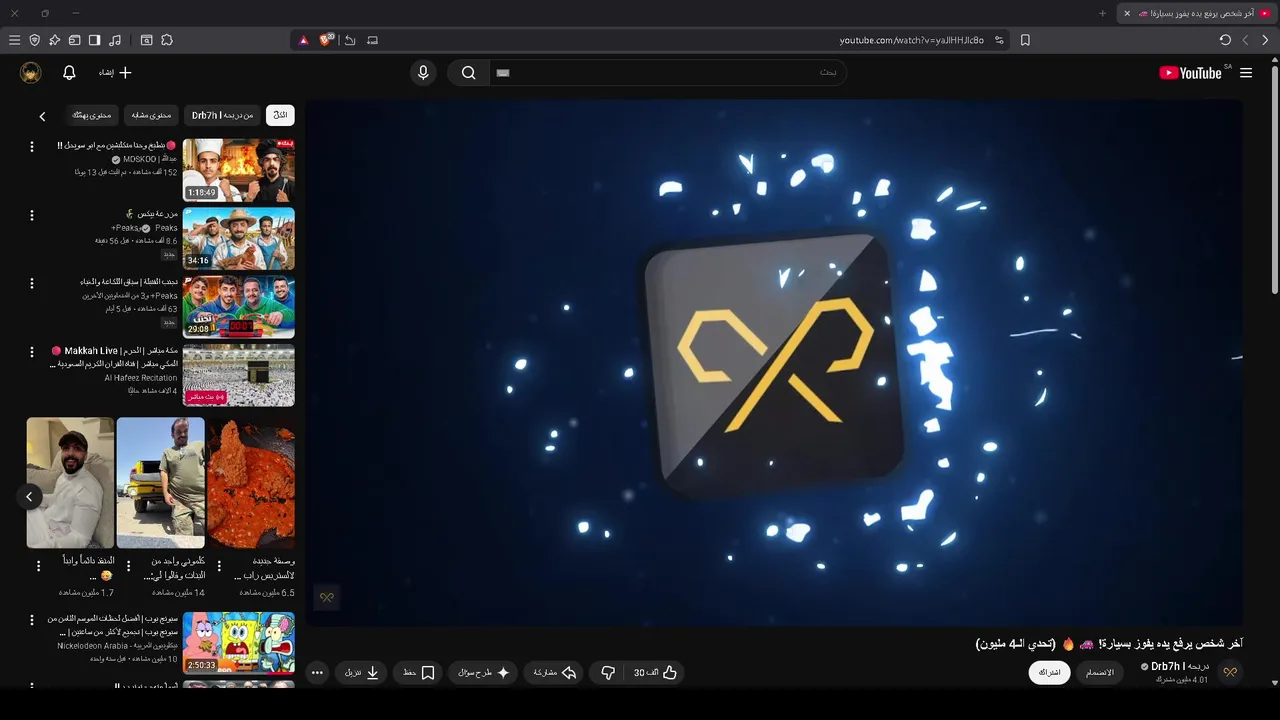Open options for the 6.5 million views short

(219, 566)
